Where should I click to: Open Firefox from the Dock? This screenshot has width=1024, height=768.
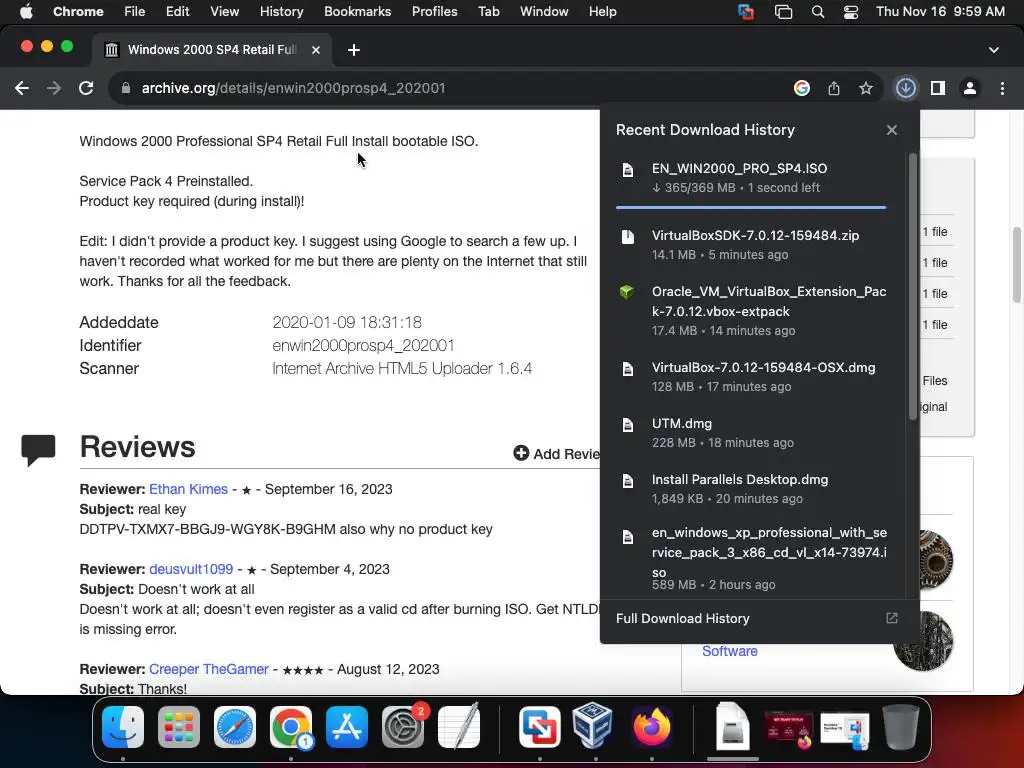coord(652,727)
